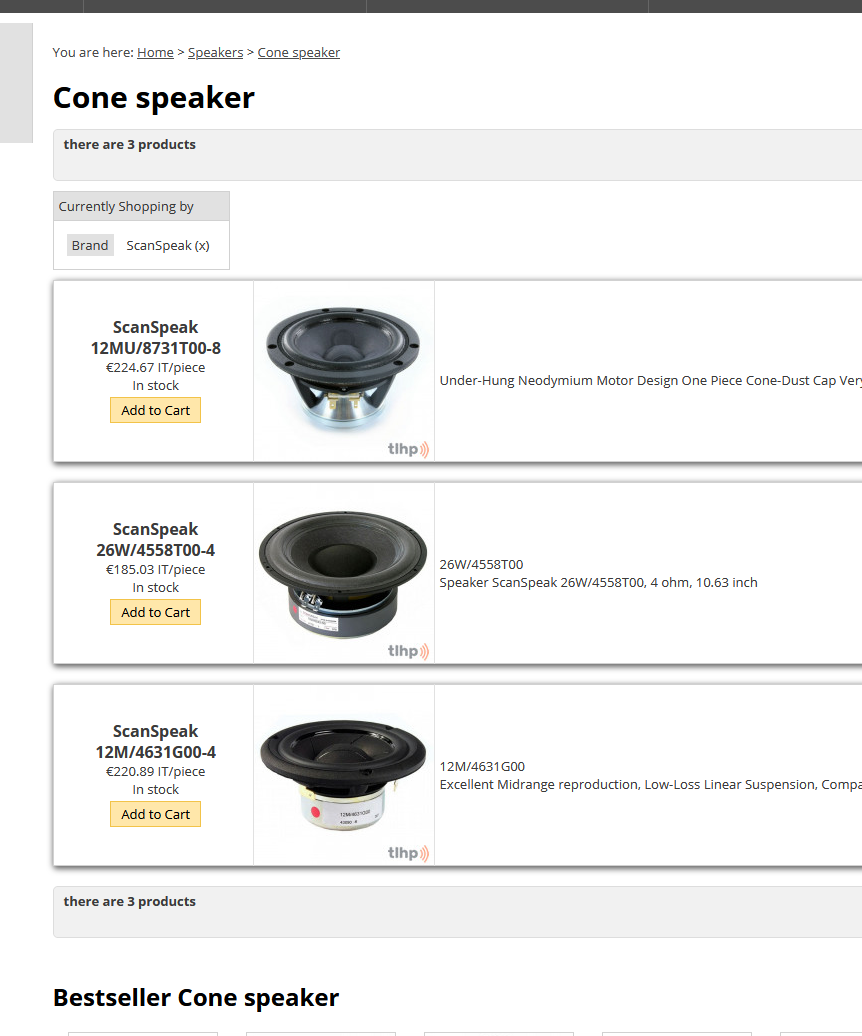Screen dimensions: 862x1036
Task: Click tlhp logo on third product image
Action: (x=408, y=854)
